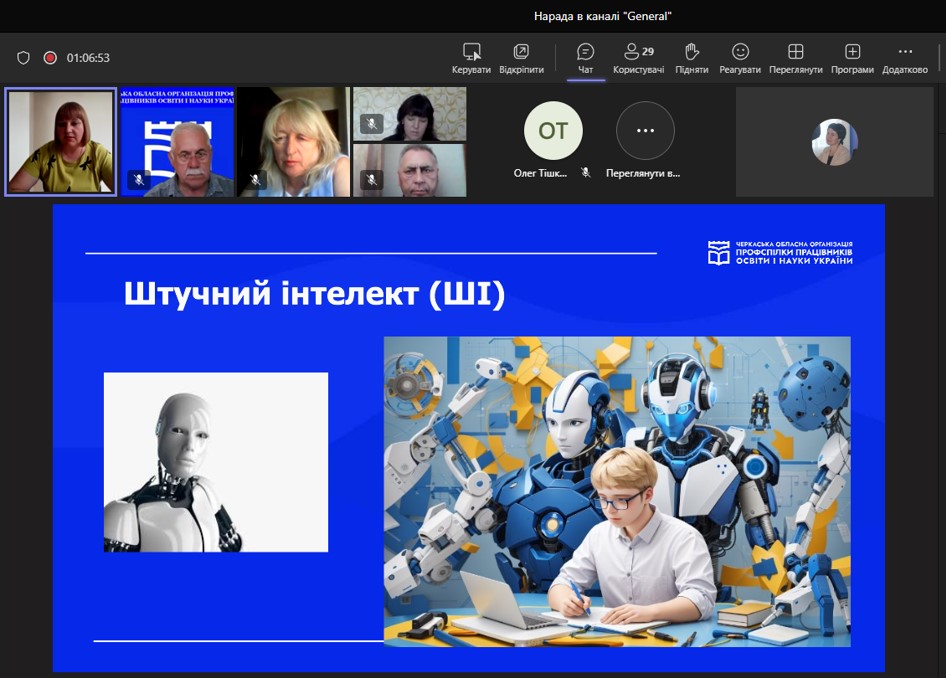Click the white robot image on the slide

[x=216, y=462]
